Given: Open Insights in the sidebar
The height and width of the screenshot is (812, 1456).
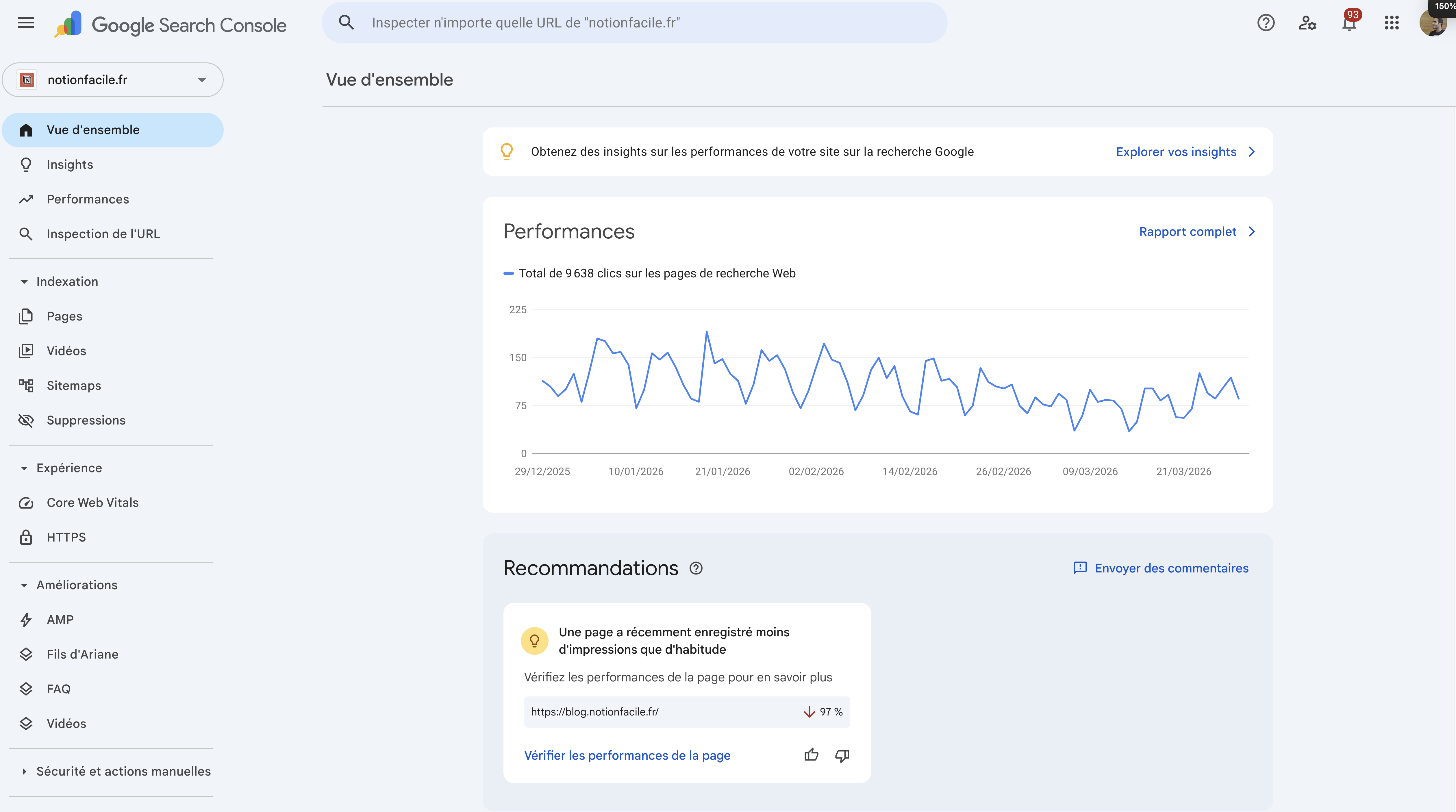Looking at the screenshot, I should pyautogui.click(x=113, y=164).
